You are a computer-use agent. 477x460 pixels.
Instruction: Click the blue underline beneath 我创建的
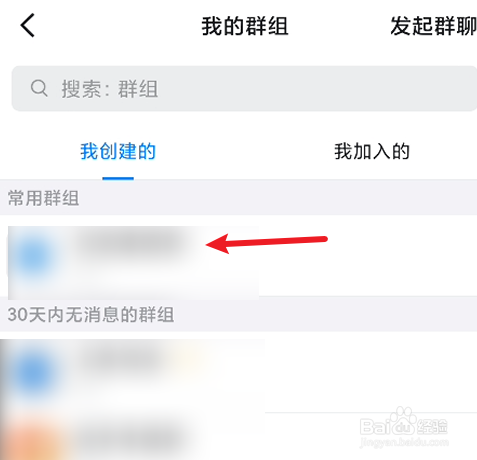point(118,178)
